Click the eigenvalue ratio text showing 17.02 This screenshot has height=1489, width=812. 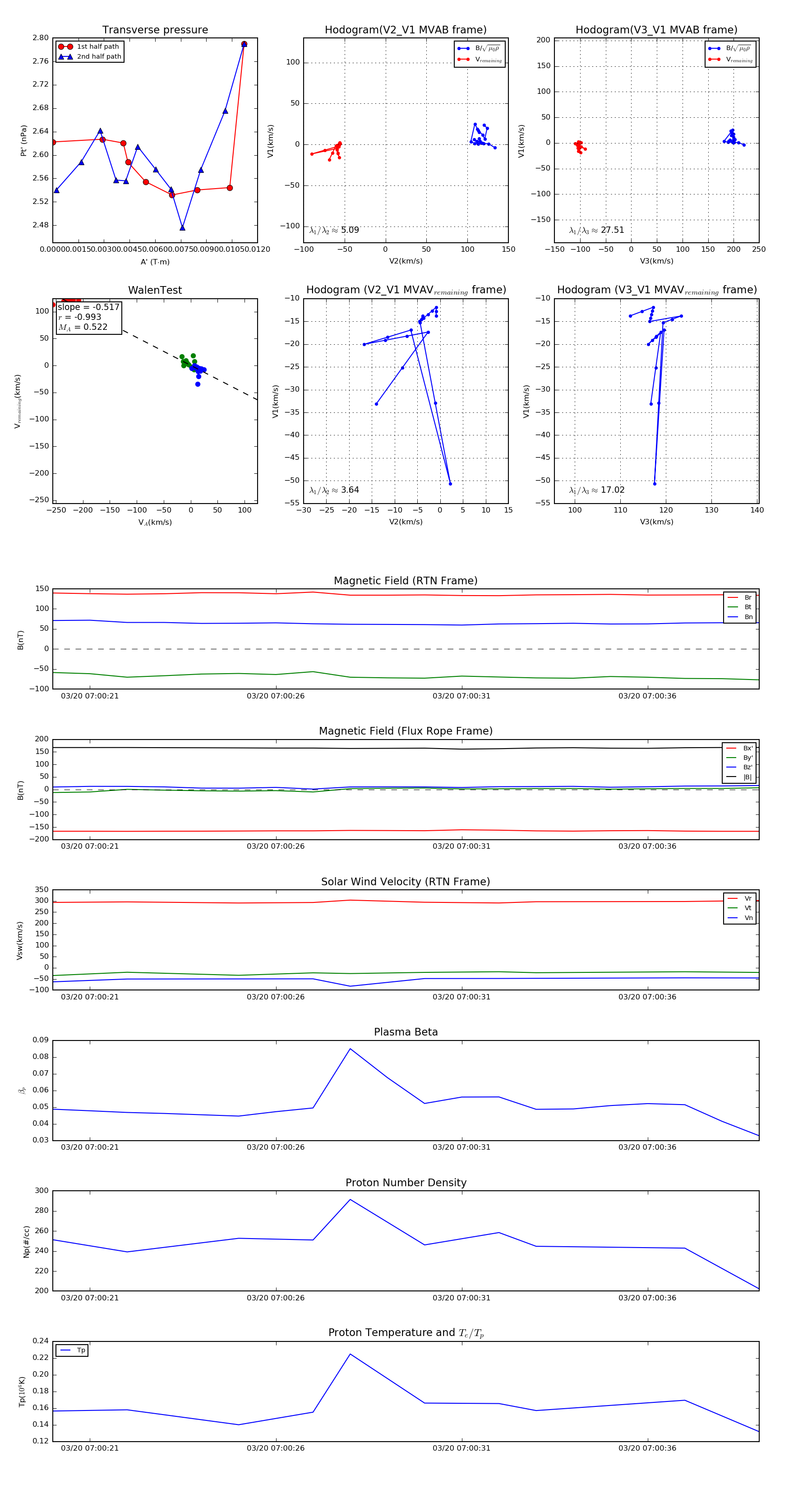(596, 490)
